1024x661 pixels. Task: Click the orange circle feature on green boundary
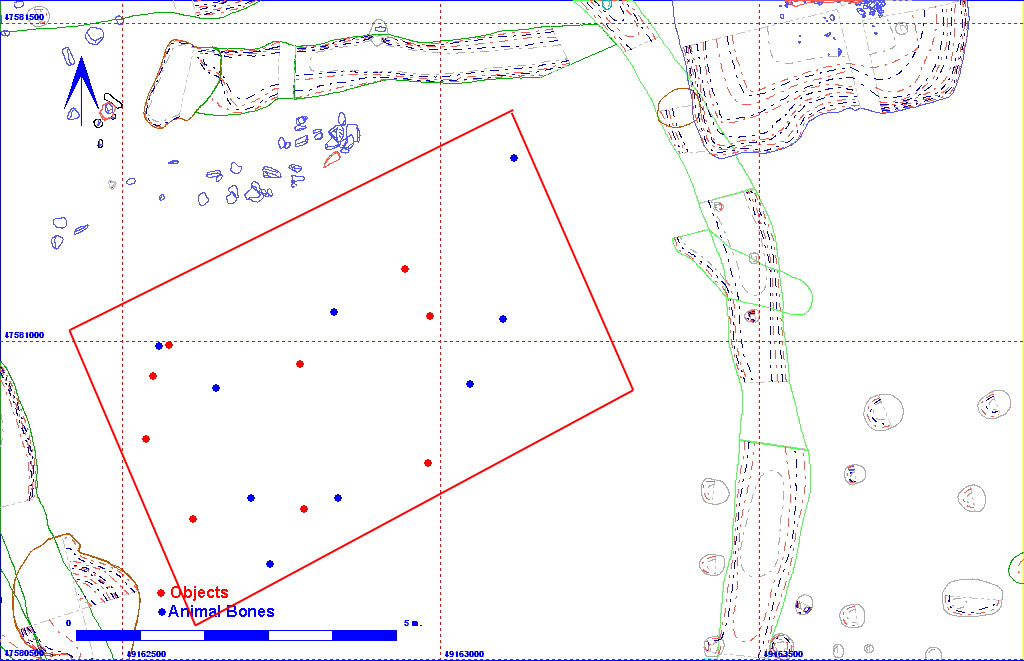676,107
